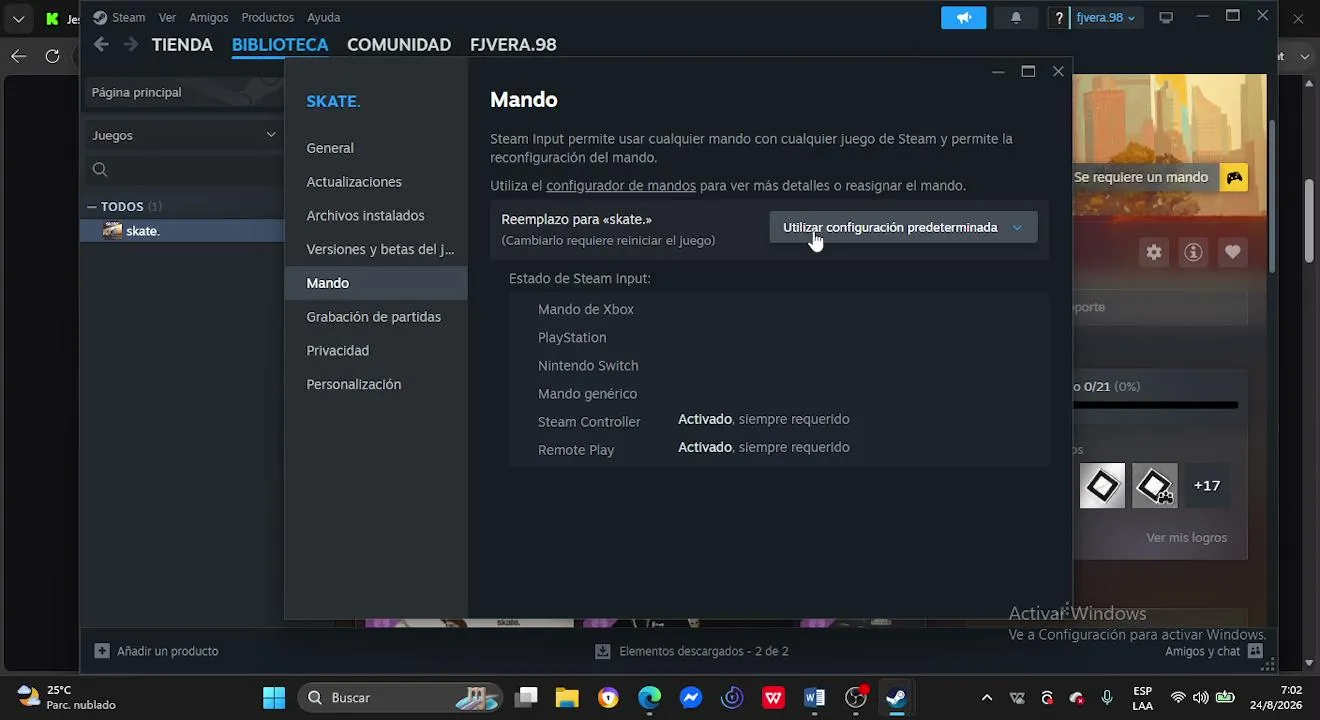The image size is (1320, 720).
Task: Select the General settings tab
Action: 376,148
